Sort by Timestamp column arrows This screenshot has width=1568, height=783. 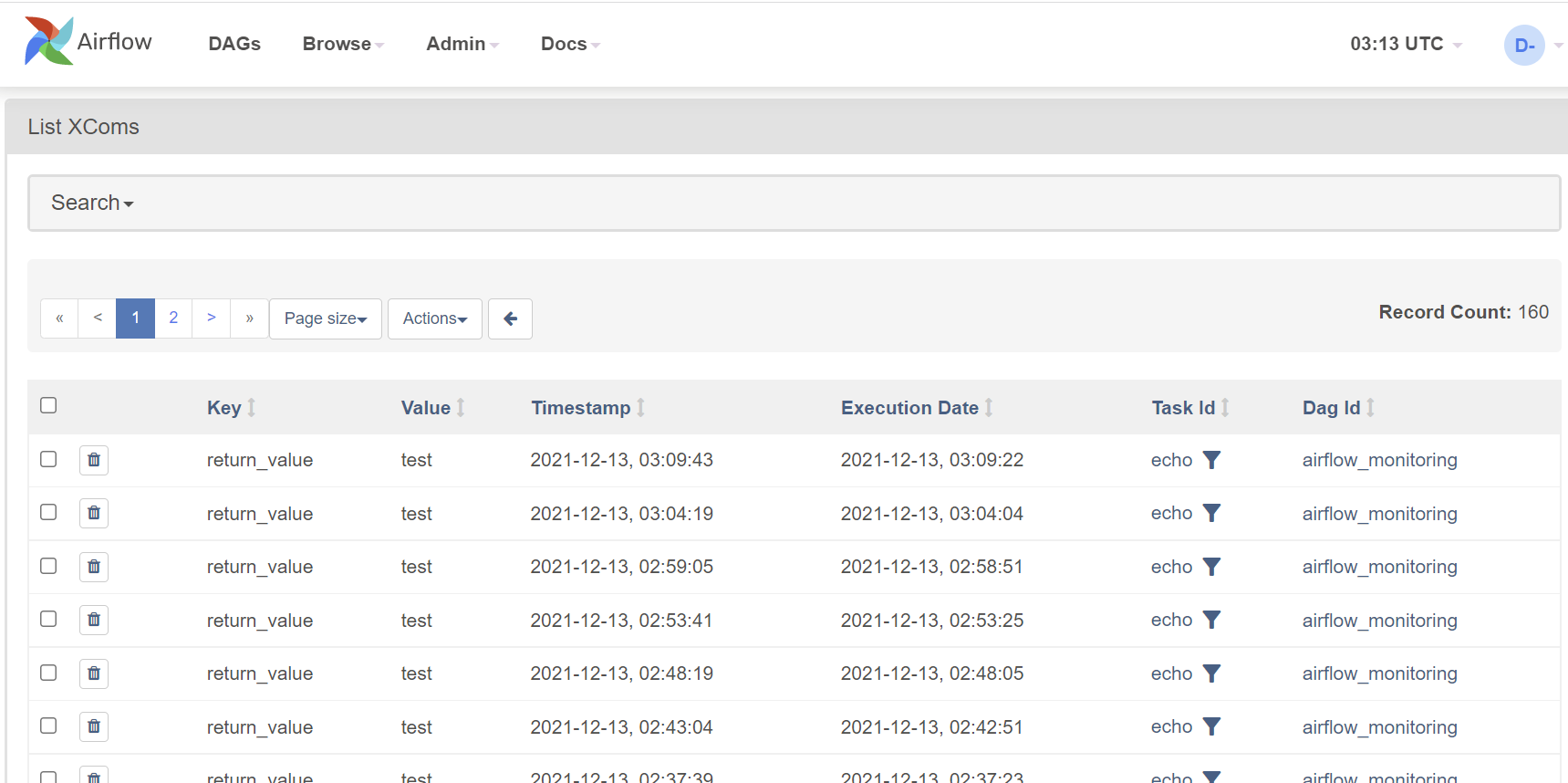click(641, 408)
